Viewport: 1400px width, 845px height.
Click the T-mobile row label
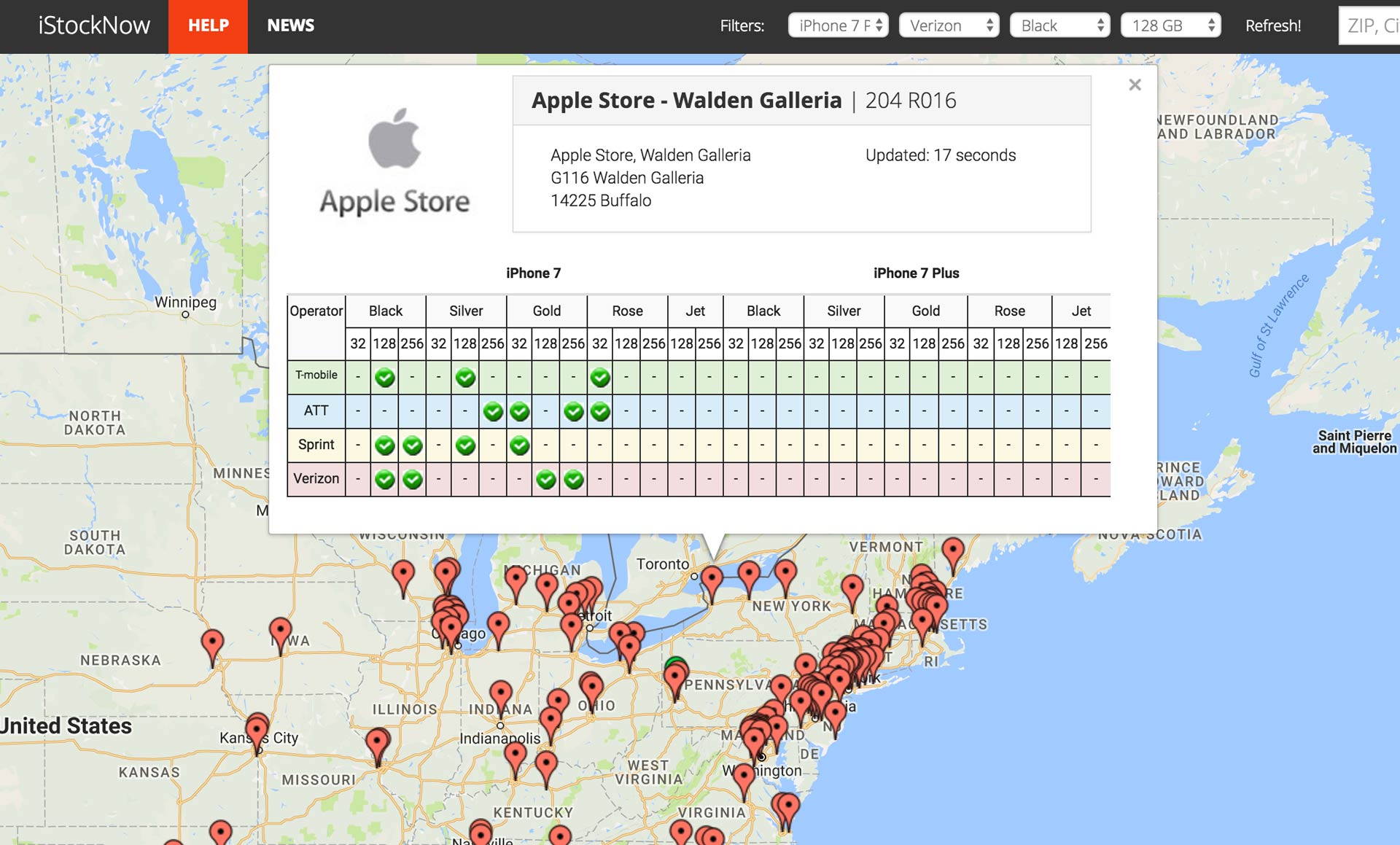click(x=316, y=375)
